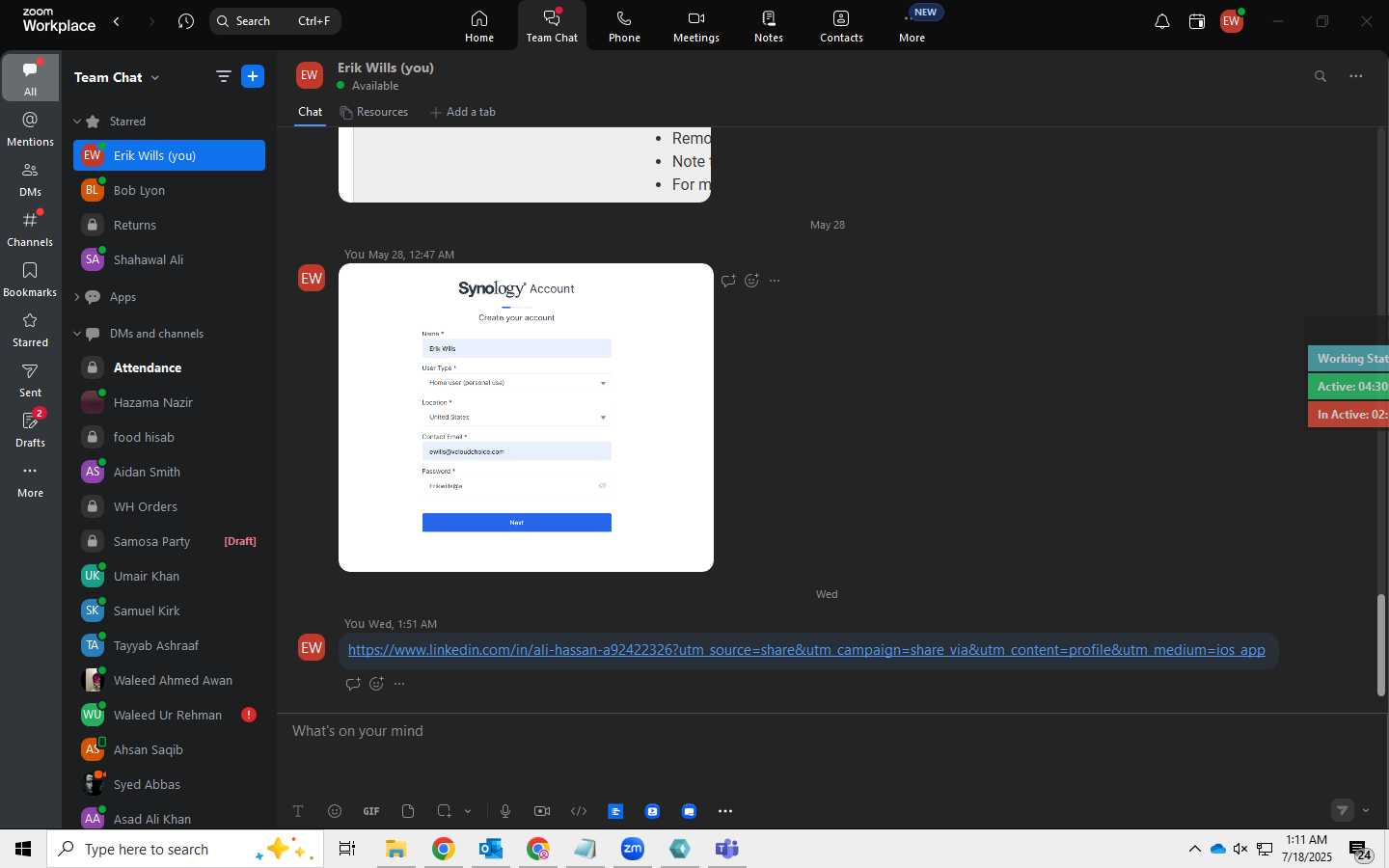Toggle text formatting in composer

pyautogui.click(x=298, y=811)
